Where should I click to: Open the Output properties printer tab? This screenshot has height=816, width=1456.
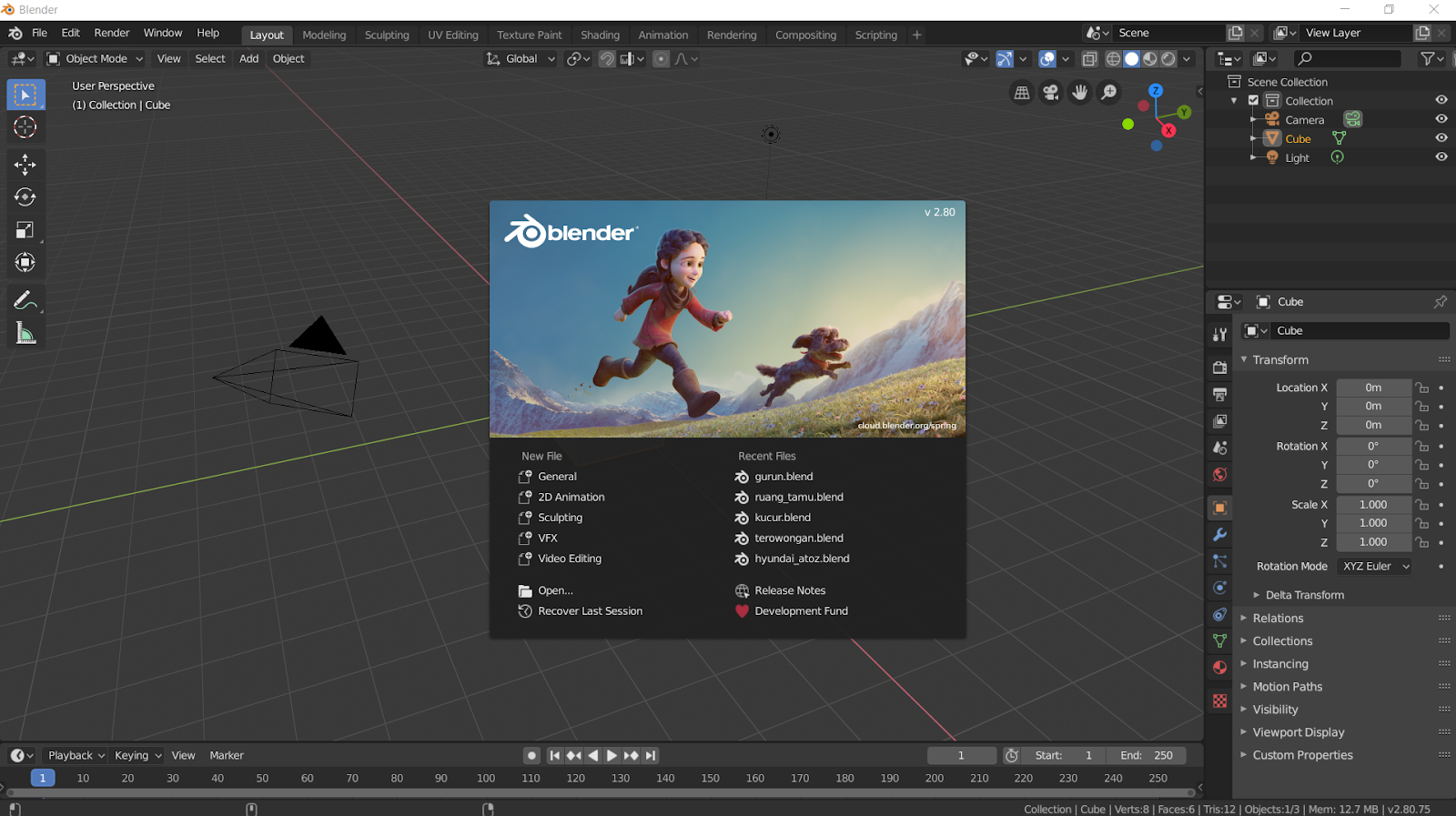pyautogui.click(x=1220, y=395)
